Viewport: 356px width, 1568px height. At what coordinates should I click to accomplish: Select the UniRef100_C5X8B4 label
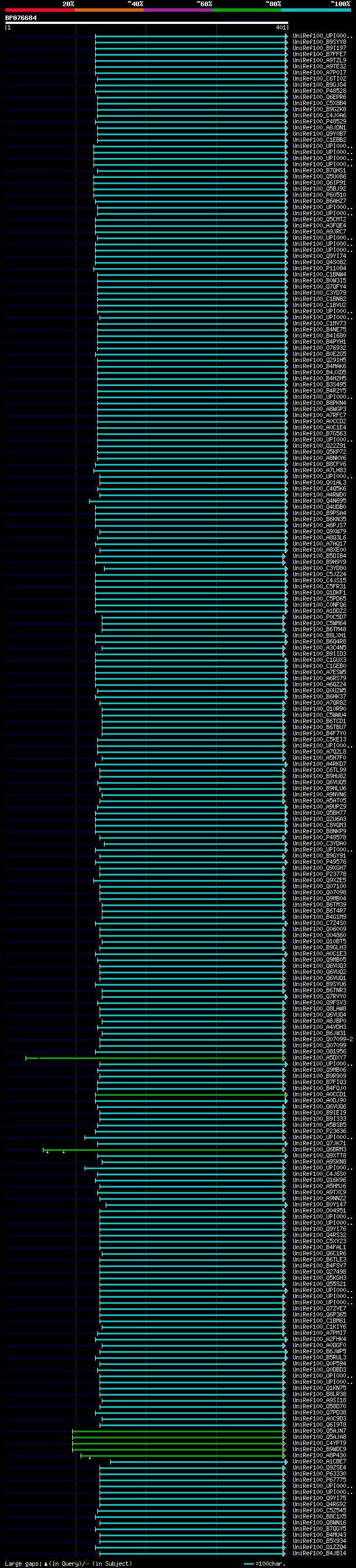click(319, 103)
